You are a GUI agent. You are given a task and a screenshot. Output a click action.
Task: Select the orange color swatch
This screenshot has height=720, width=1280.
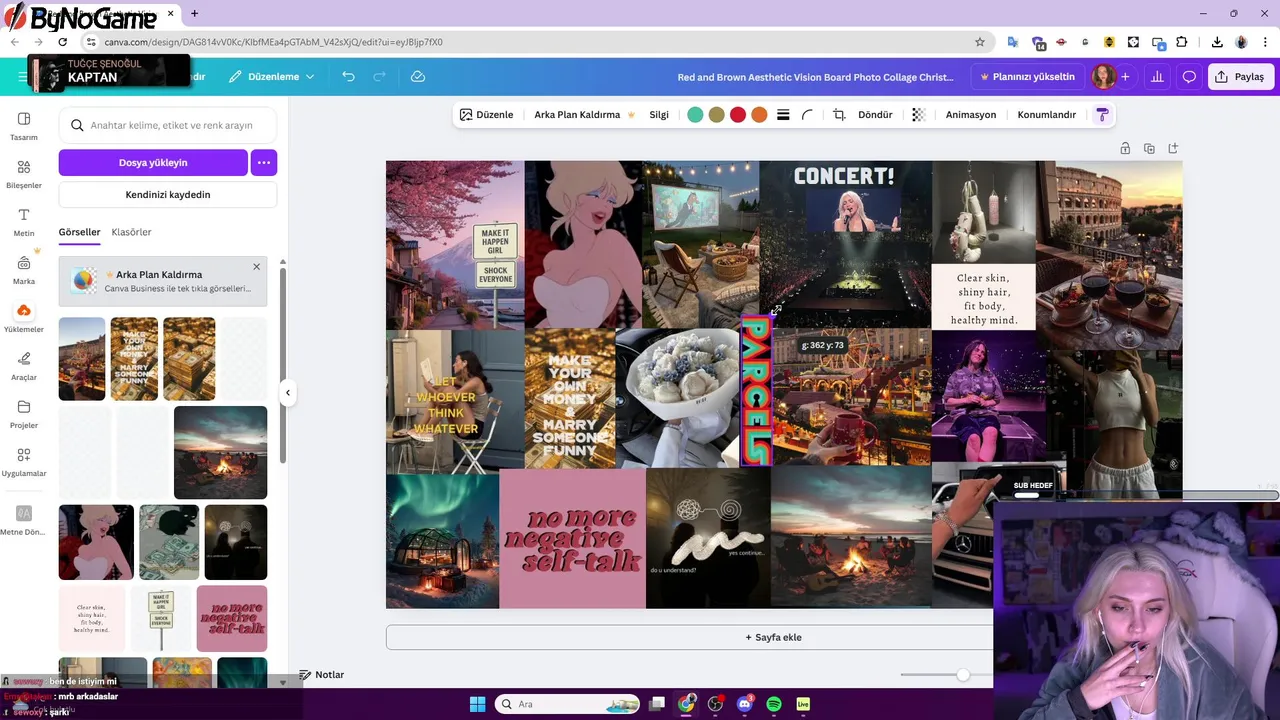tap(759, 115)
